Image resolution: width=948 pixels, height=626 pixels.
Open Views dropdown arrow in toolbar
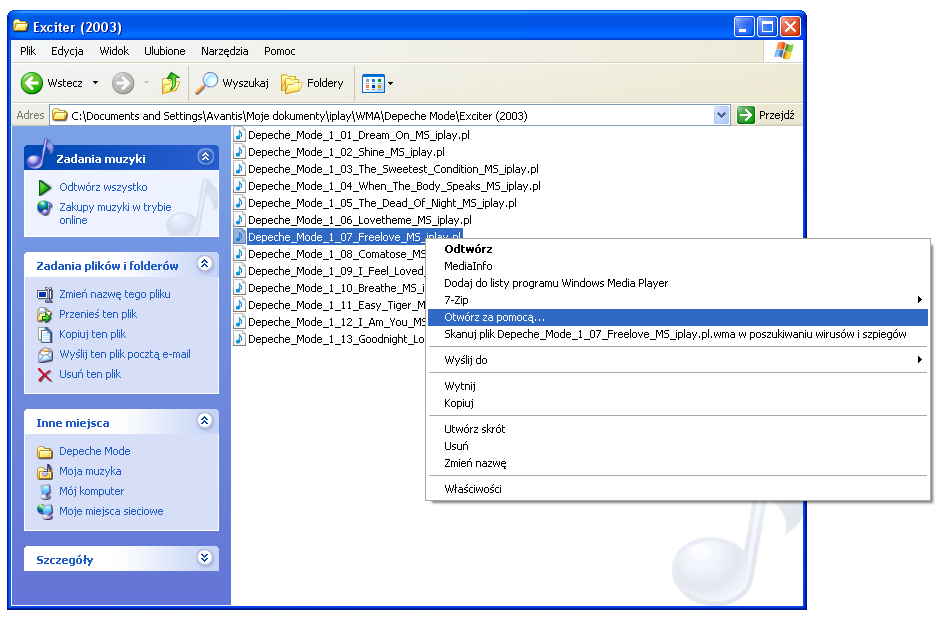coord(391,83)
